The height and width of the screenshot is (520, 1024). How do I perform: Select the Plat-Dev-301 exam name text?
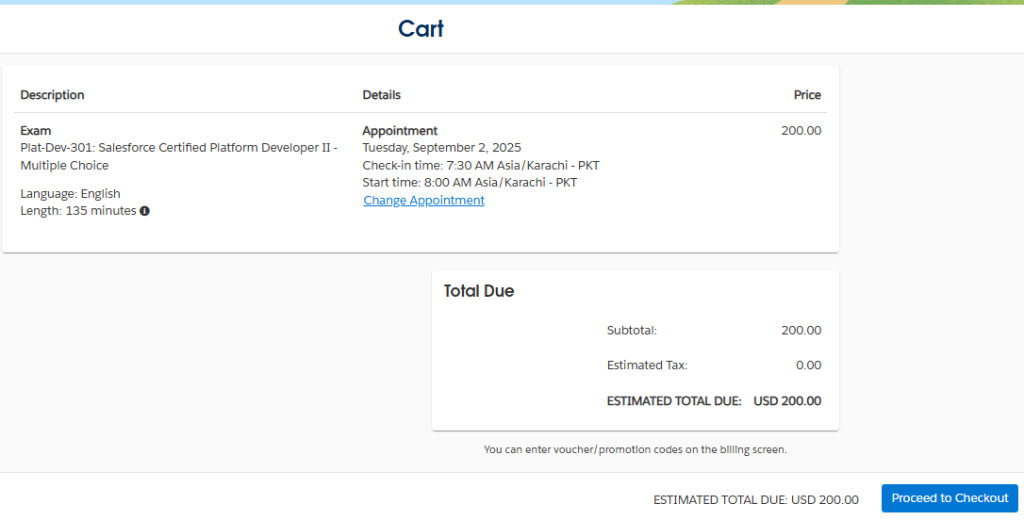pyautogui.click(x=179, y=157)
